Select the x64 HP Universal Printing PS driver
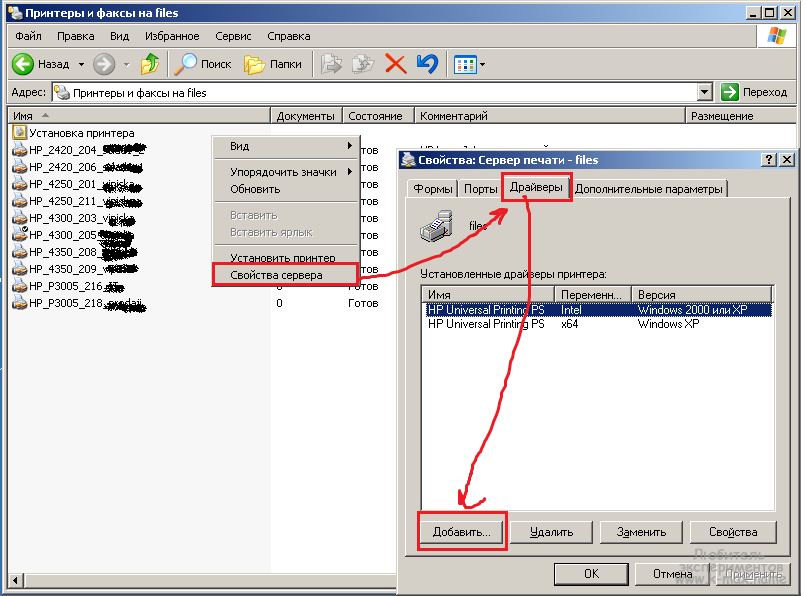Screen dimensions: 806x596 (598, 324)
